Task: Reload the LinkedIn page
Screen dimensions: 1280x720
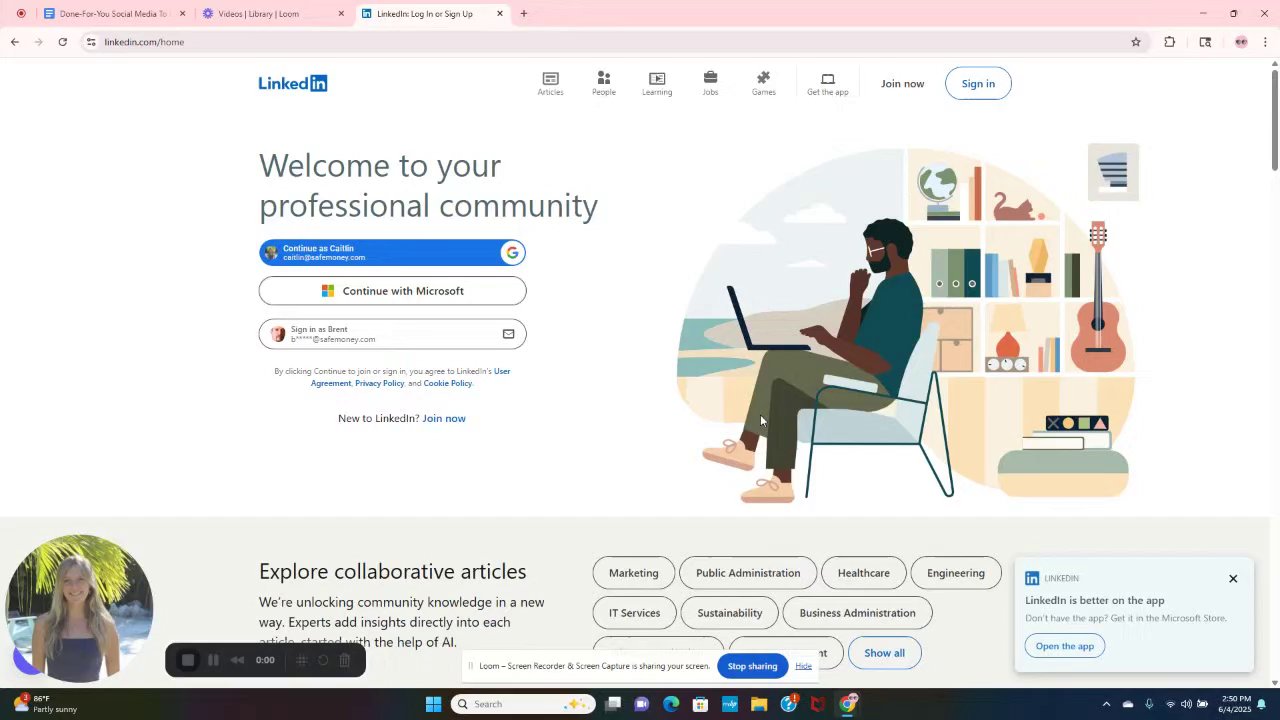Action: click(62, 42)
